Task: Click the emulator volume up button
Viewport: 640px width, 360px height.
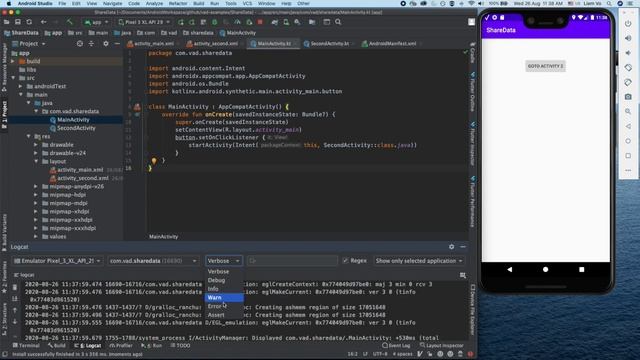Action: 628,38
